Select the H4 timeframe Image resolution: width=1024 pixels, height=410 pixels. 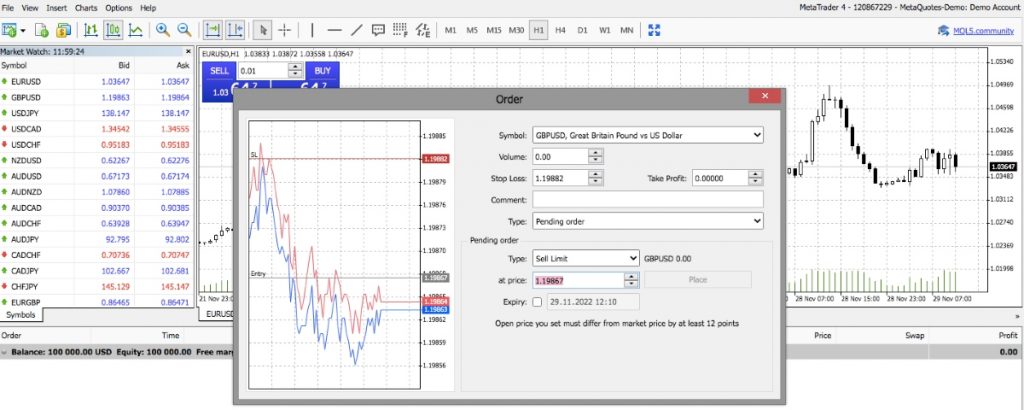(x=560, y=30)
